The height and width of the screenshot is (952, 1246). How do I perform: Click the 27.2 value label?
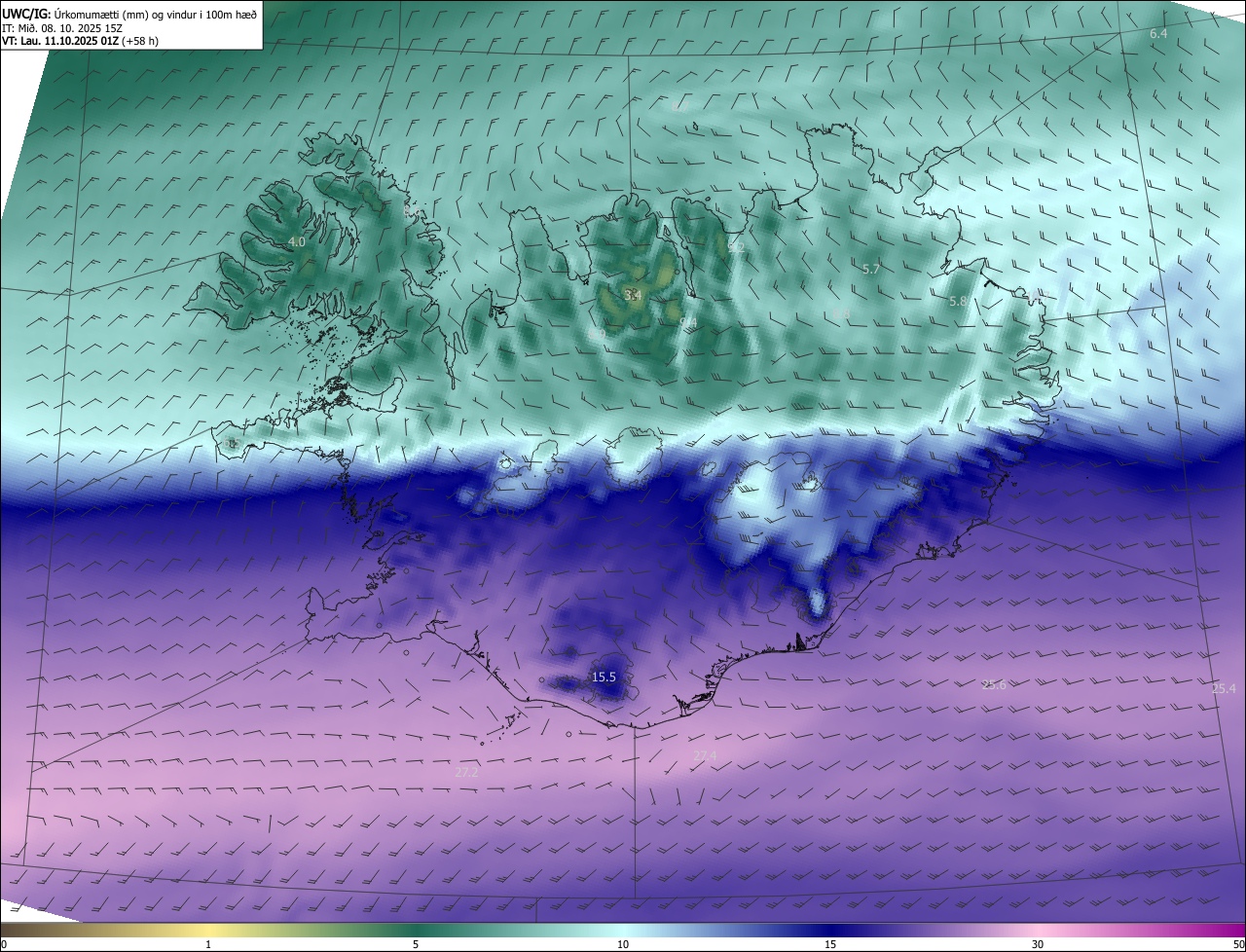[467, 772]
